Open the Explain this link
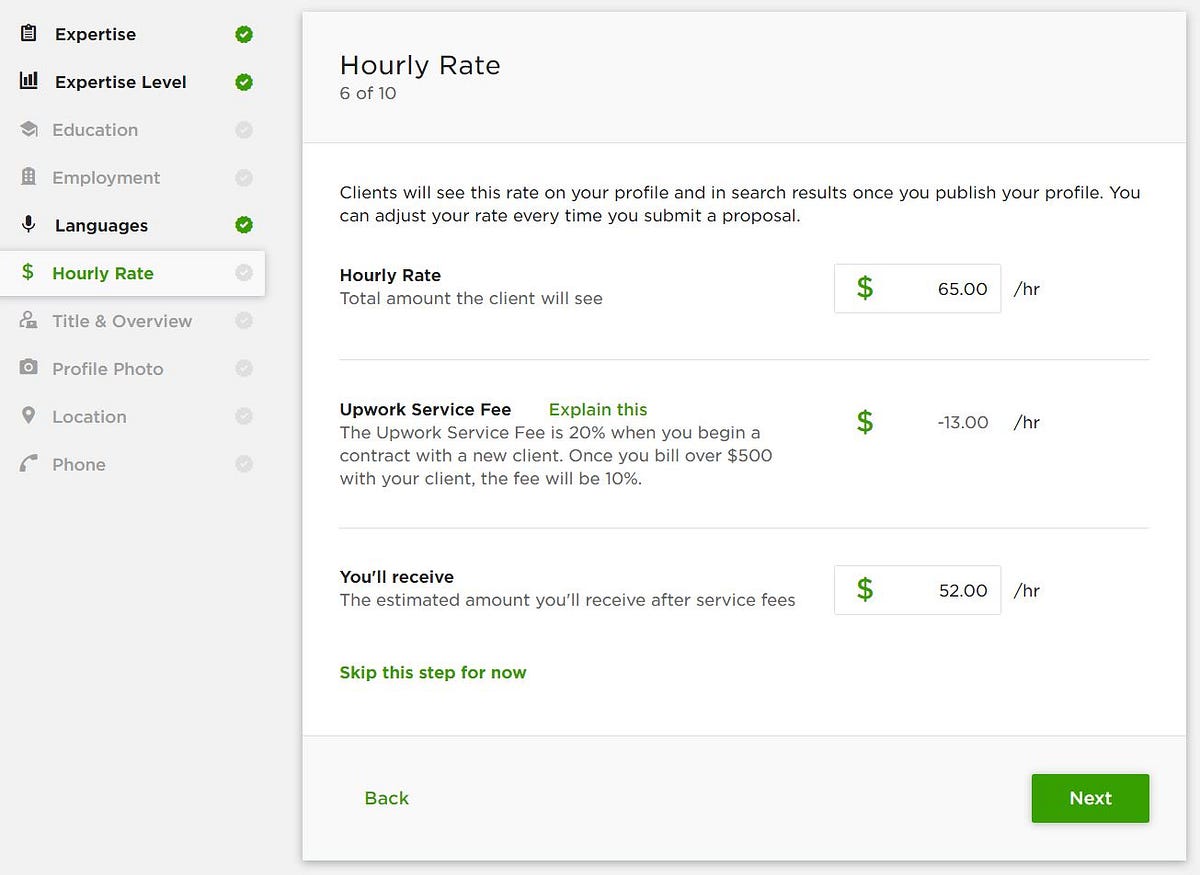 [x=598, y=409]
